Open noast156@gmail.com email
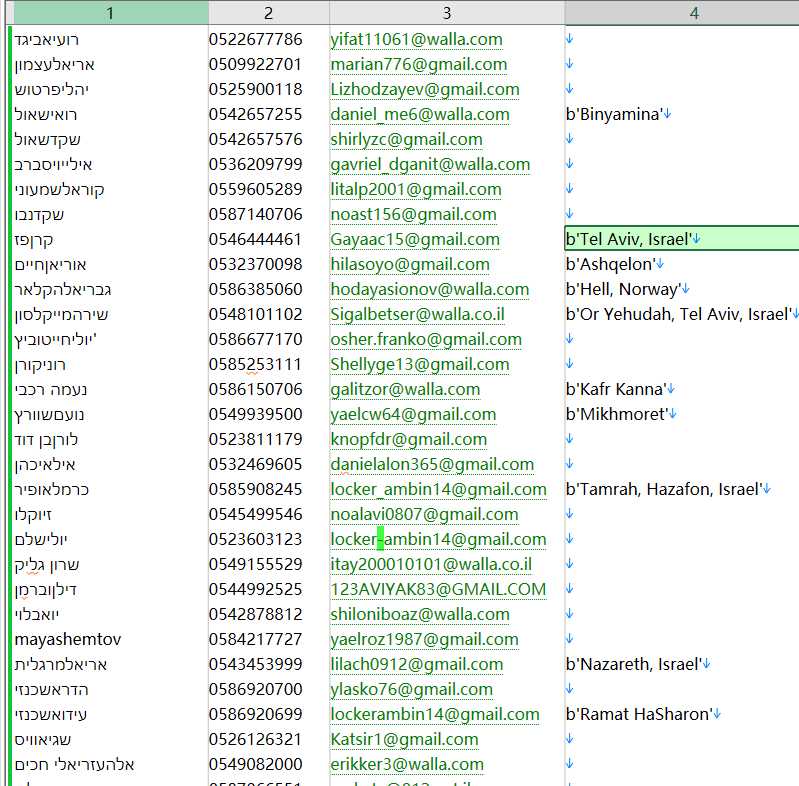This screenshot has height=786, width=799. 413,214
